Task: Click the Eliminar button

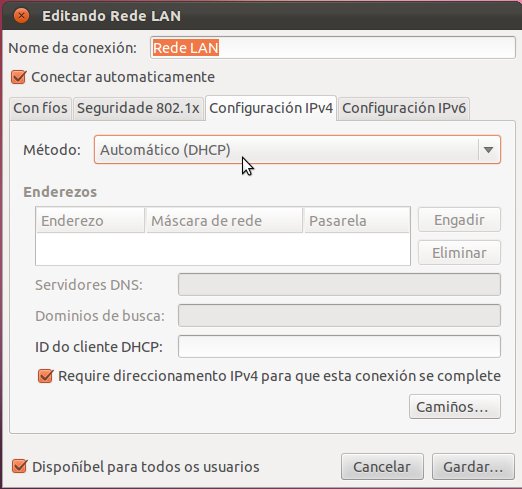Action: pyautogui.click(x=459, y=253)
